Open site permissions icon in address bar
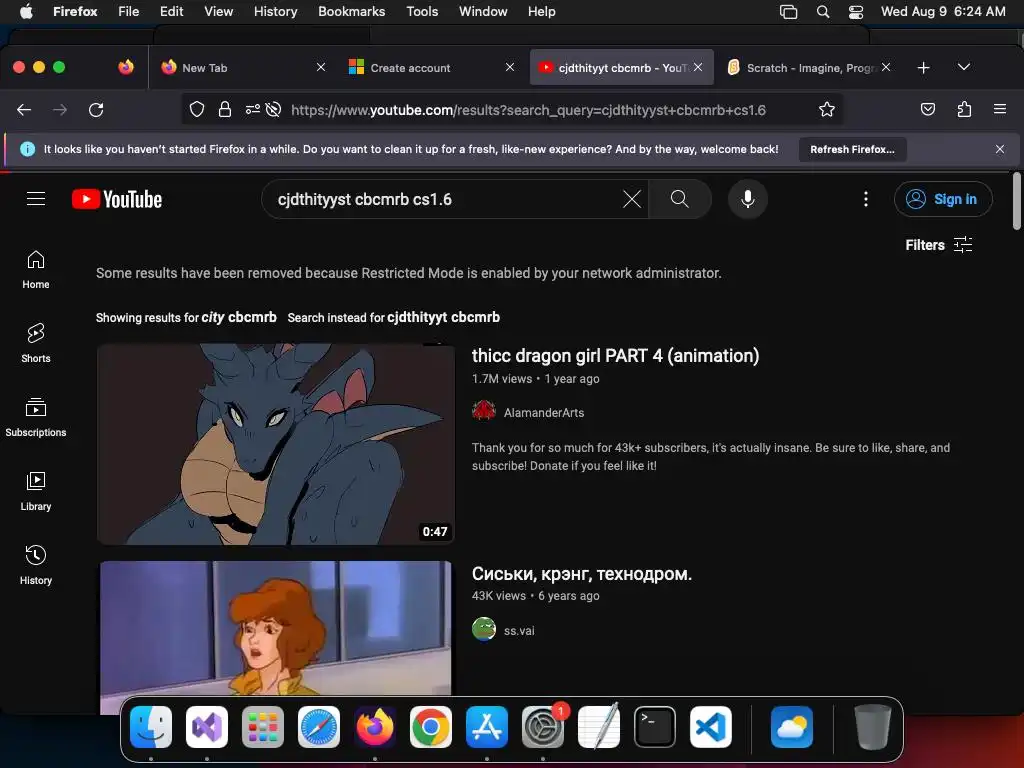 pos(252,110)
